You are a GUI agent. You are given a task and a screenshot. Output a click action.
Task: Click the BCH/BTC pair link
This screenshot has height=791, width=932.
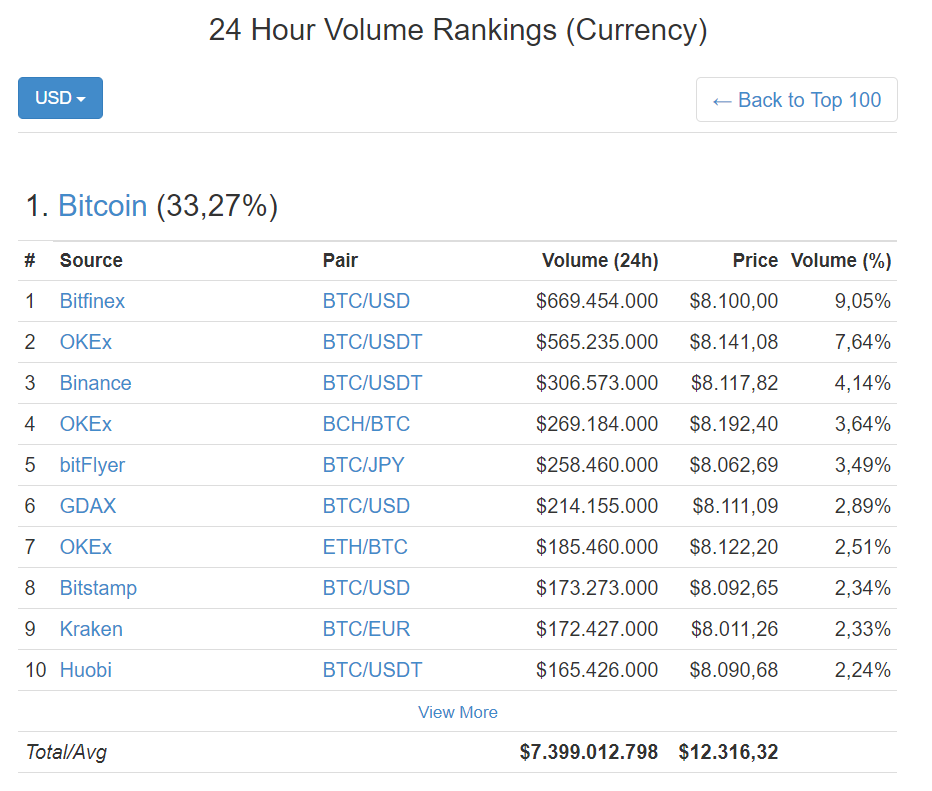[366, 424]
